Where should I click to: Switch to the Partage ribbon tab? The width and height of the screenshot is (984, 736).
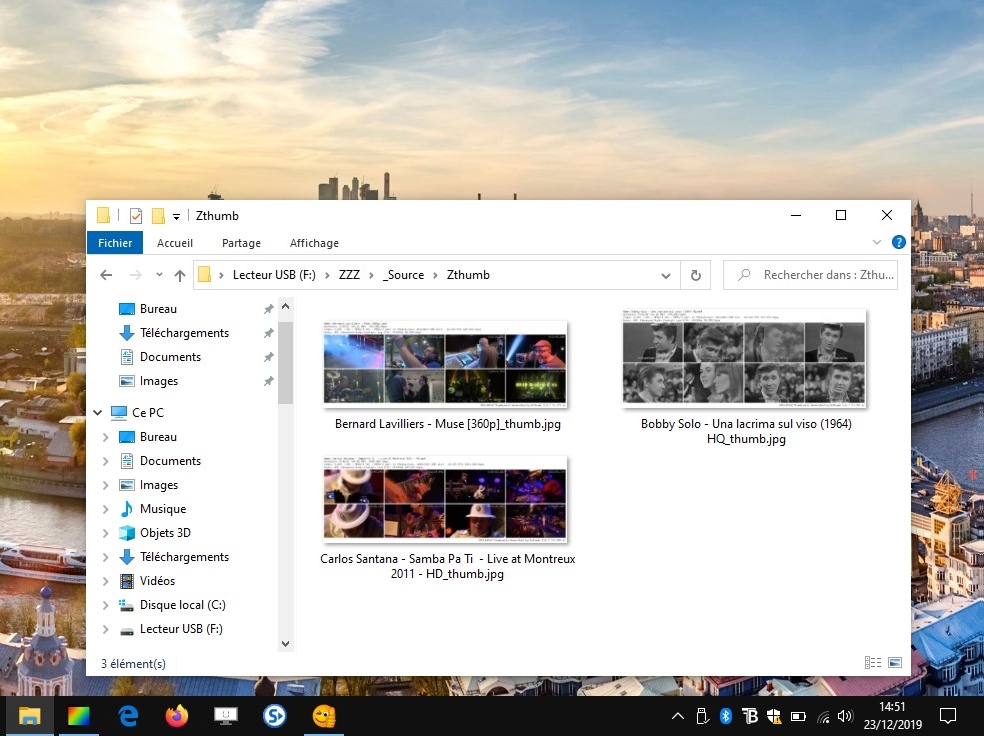click(241, 243)
